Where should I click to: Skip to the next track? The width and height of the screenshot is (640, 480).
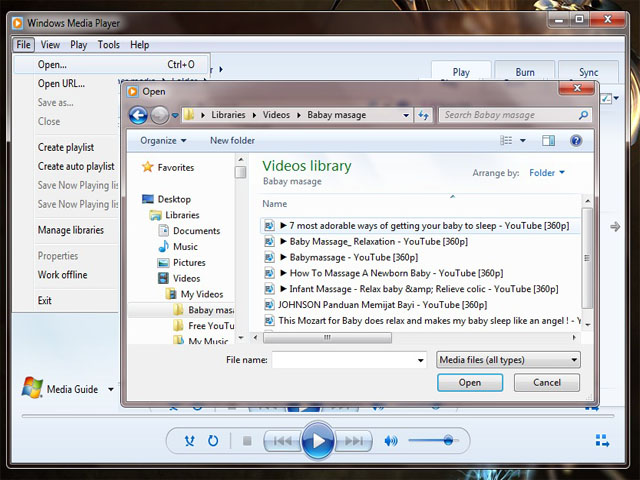353,441
